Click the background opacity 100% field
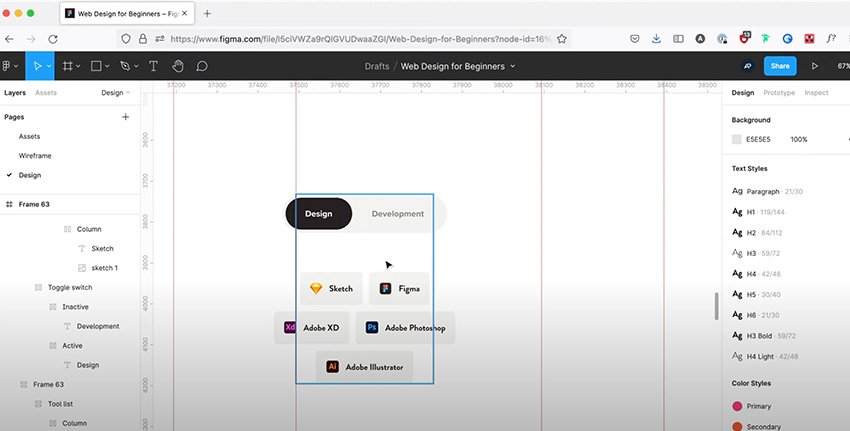 pos(799,139)
